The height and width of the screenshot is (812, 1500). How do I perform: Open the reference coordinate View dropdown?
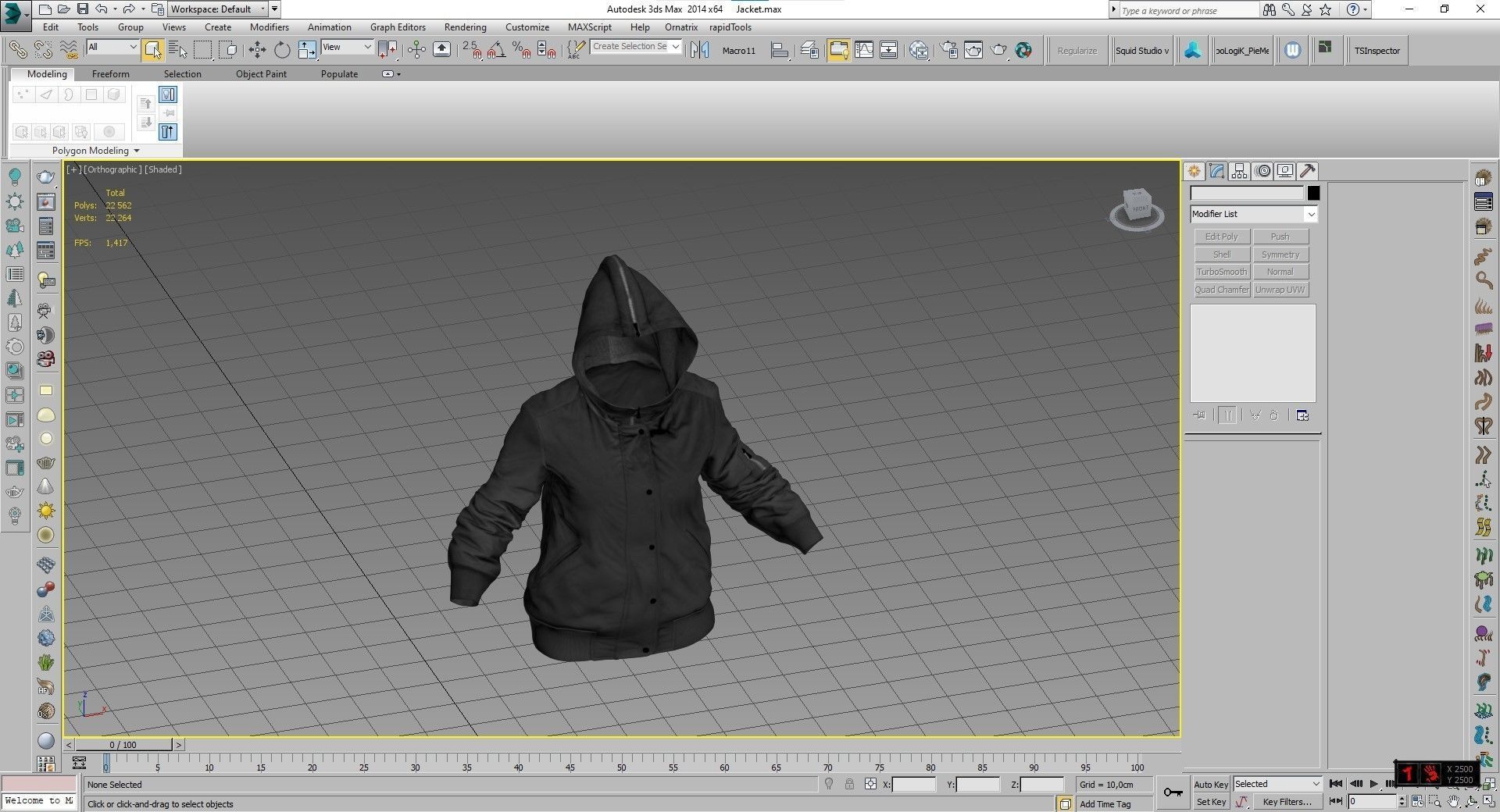(x=347, y=47)
